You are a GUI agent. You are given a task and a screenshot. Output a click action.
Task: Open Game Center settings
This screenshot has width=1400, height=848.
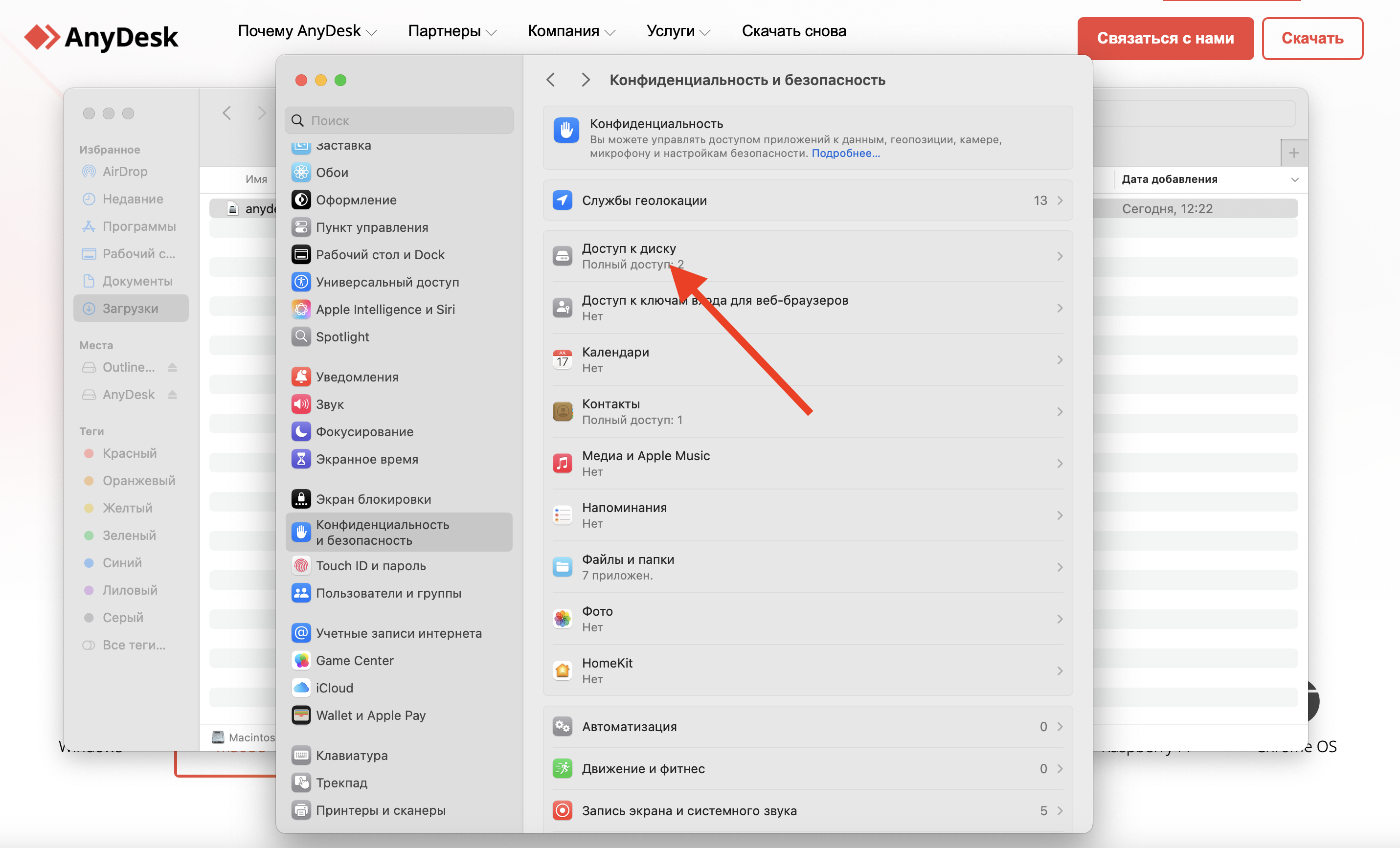pyautogui.click(x=400, y=661)
